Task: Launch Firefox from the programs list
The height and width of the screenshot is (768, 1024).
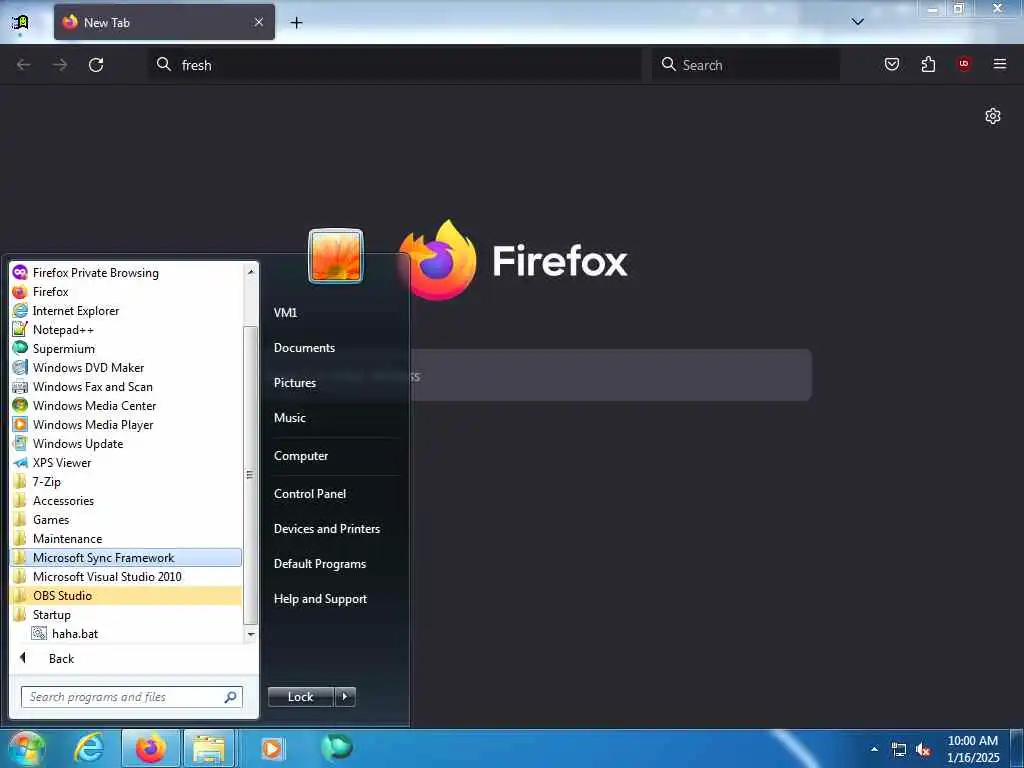Action: [x=127, y=292]
